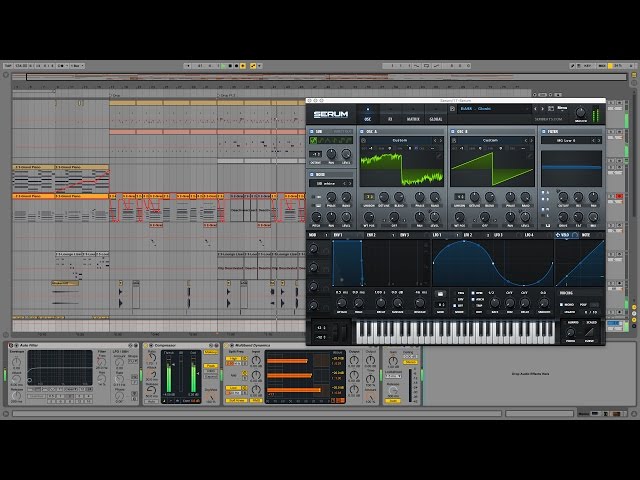Start playback in Ableton transport
Image resolution: width=640 pixels, height=480 pixels.
tap(223, 65)
